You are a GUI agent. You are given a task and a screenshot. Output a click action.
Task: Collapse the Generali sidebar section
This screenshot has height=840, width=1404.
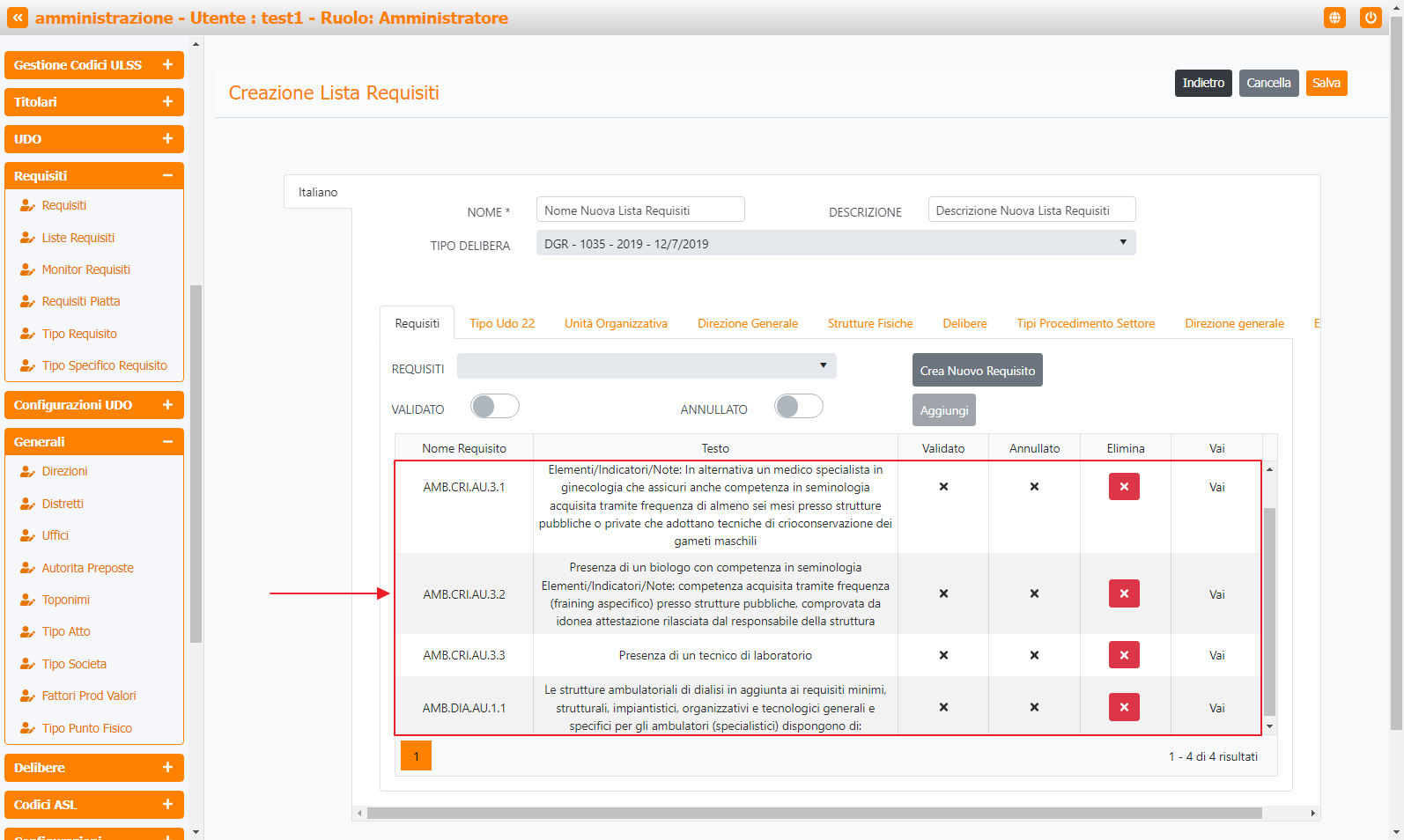point(94,442)
